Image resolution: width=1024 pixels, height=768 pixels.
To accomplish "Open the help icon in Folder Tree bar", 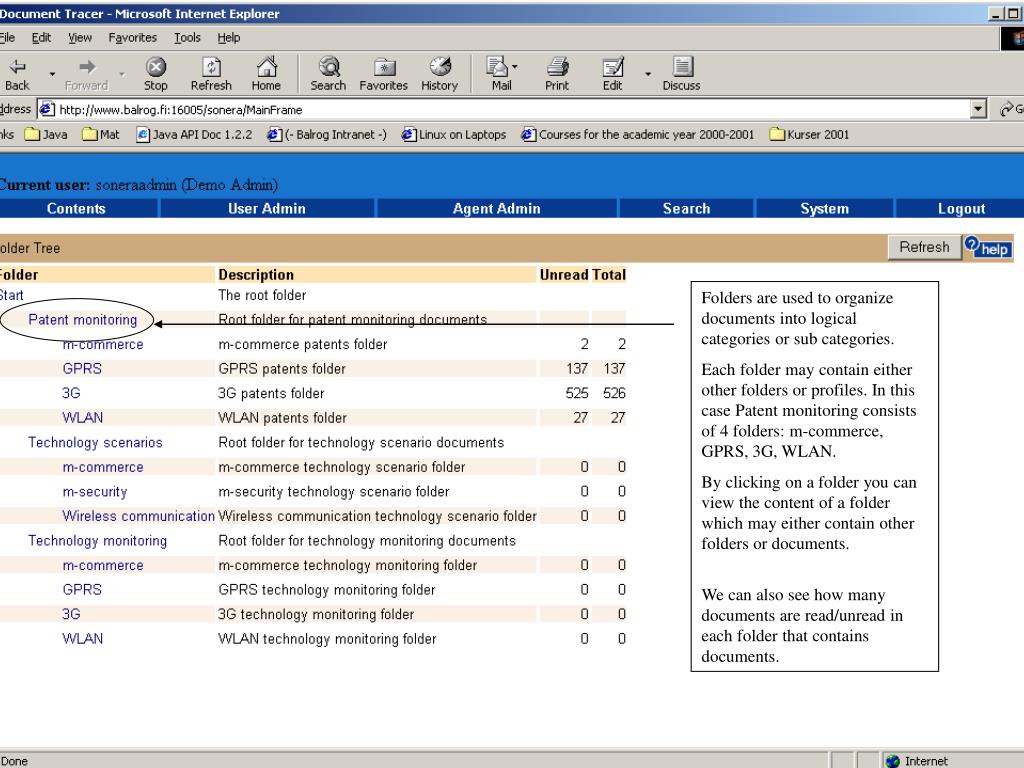I will [988, 248].
